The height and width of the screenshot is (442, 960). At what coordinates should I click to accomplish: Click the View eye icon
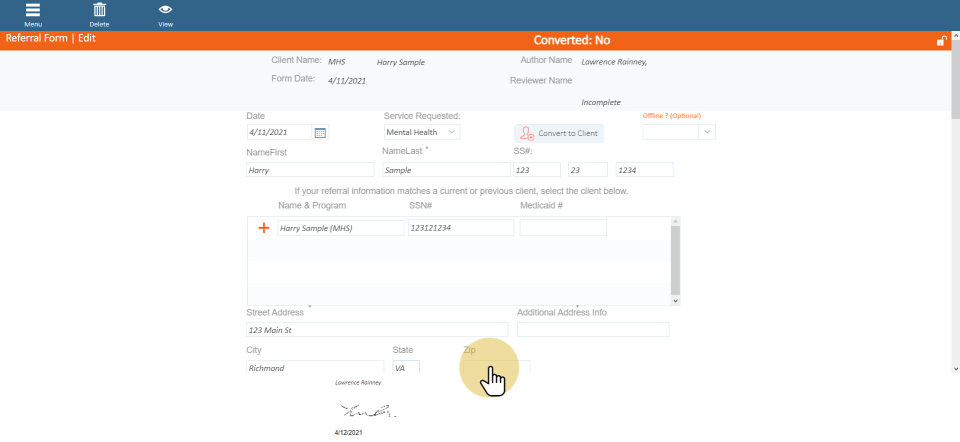tap(165, 12)
